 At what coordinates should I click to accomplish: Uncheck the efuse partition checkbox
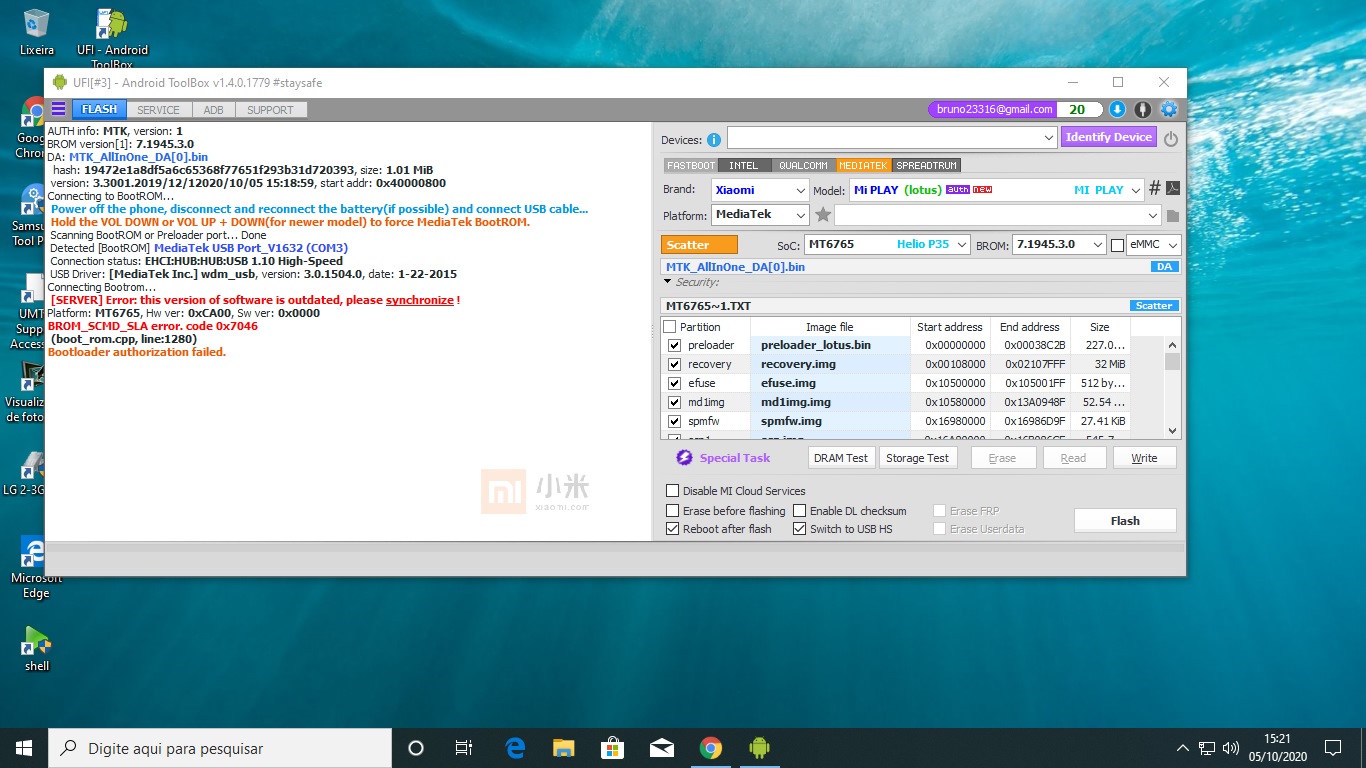point(674,383)
